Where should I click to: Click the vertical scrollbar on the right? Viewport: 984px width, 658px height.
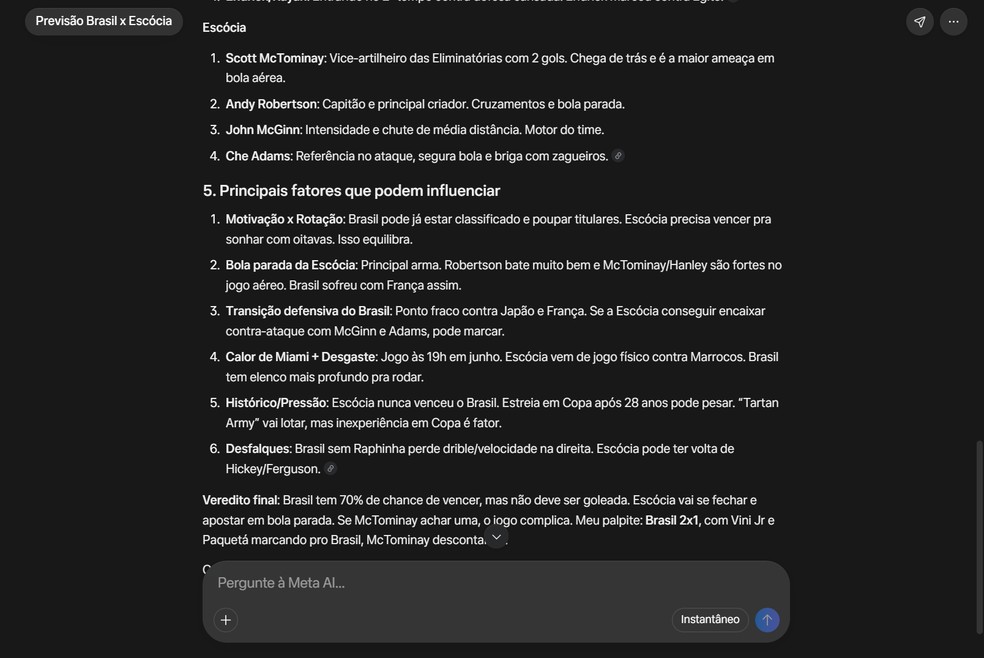pyautogui.click(x=978, y=536)
